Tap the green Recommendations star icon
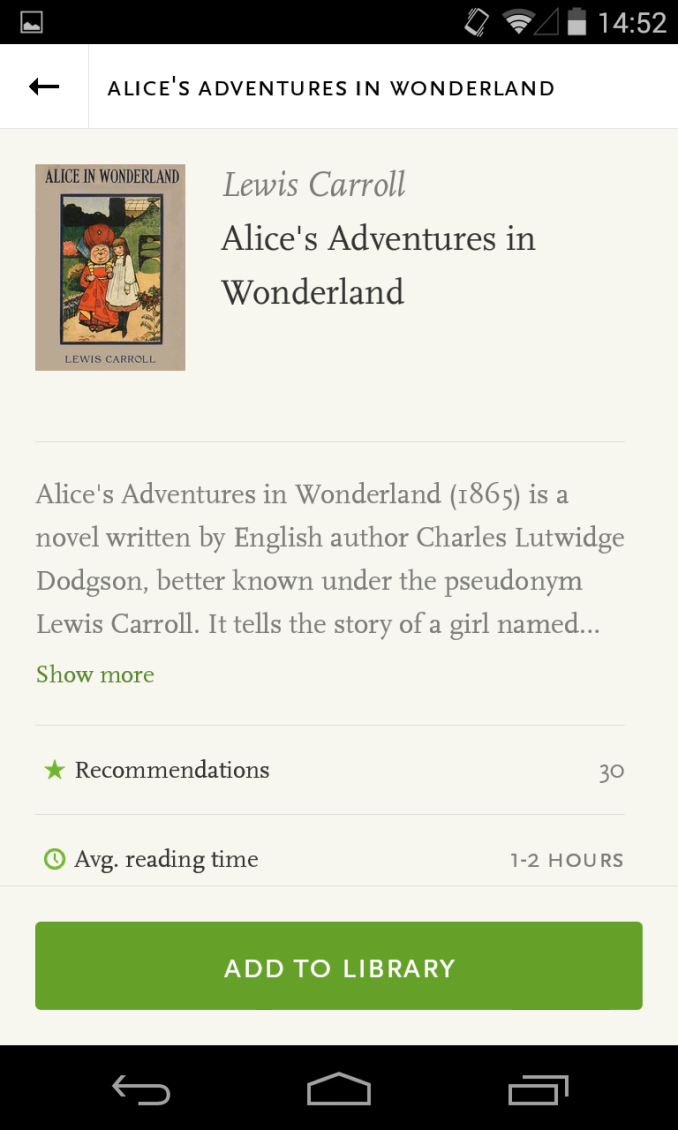678x1130 pixels. coord(54,770)
